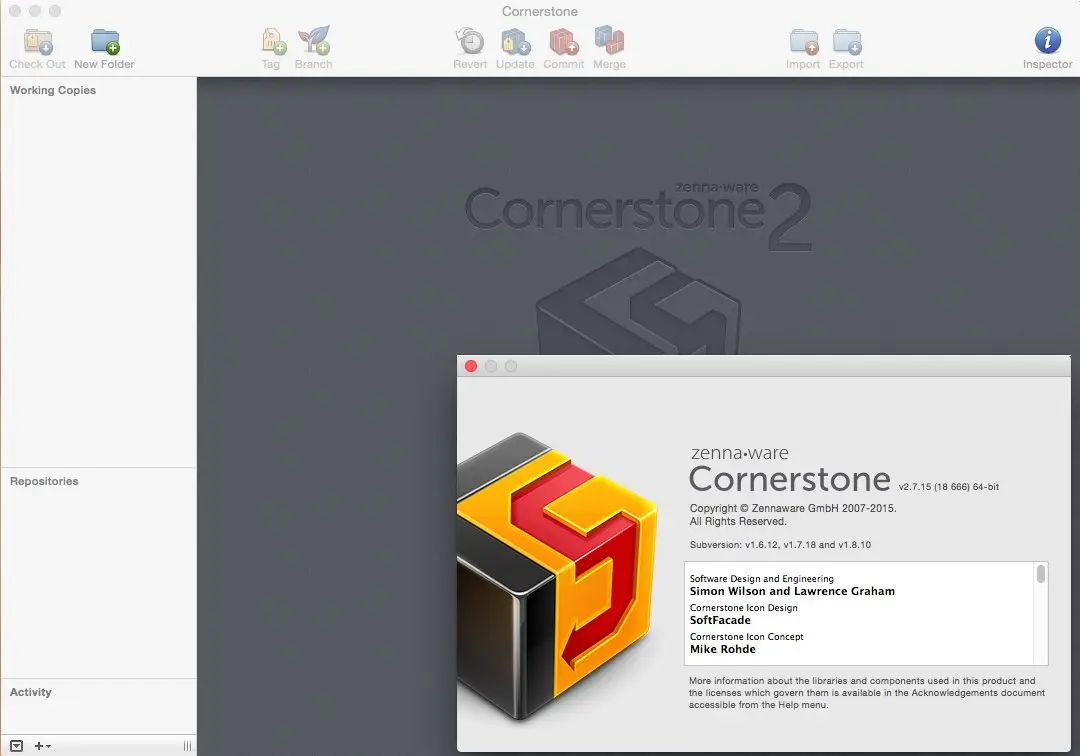Click the sidebar resize grip handle

[x=187, y=746]
